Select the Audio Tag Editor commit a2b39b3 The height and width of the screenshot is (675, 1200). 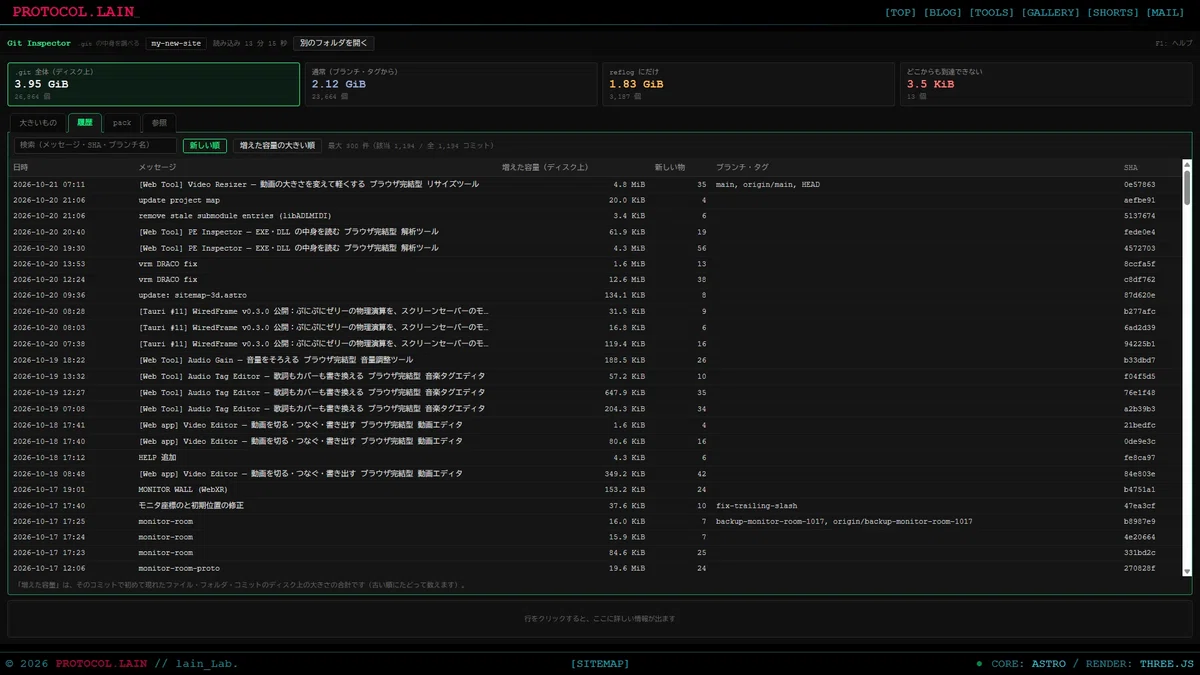point(595,408)
